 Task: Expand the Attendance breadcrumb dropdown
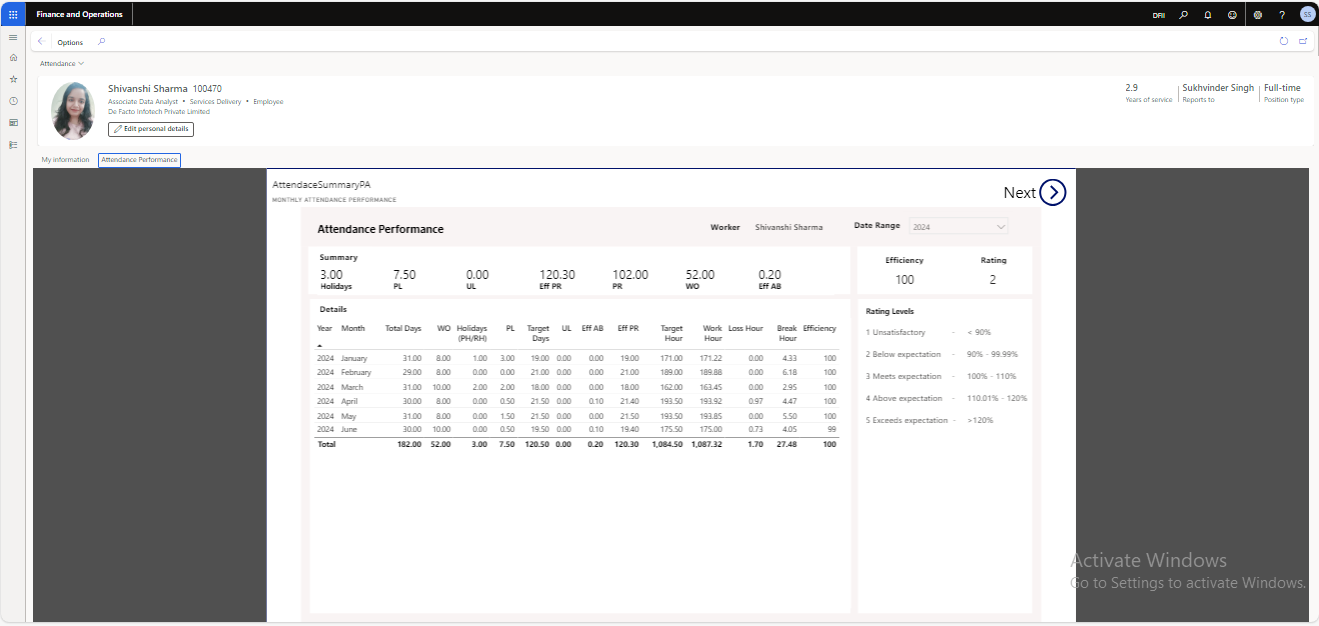pyautogui.click(x=61, y=63)
